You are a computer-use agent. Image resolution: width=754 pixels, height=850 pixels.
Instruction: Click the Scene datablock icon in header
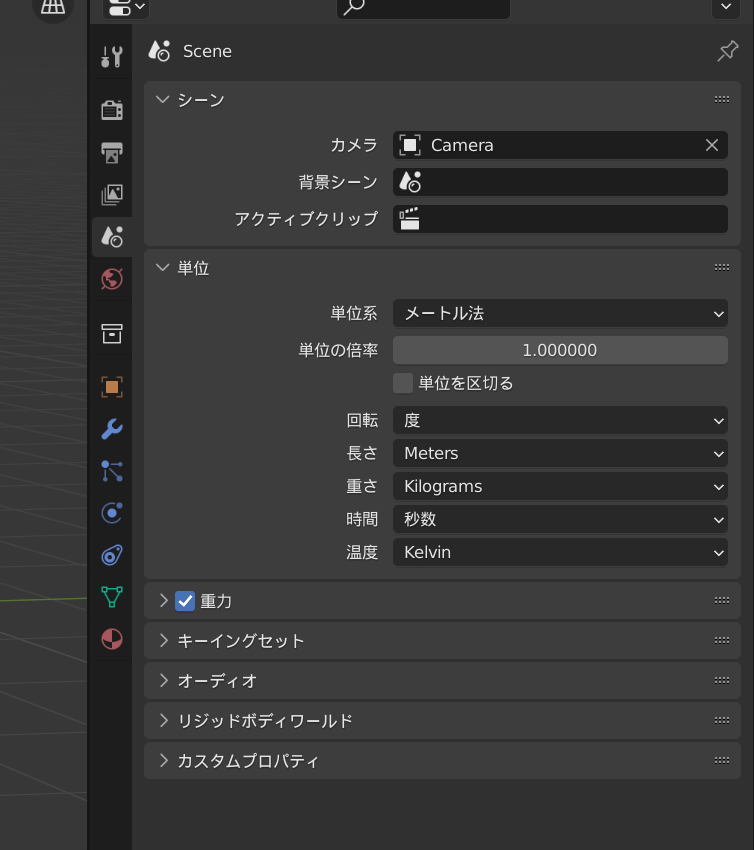(x=159, y=51)
